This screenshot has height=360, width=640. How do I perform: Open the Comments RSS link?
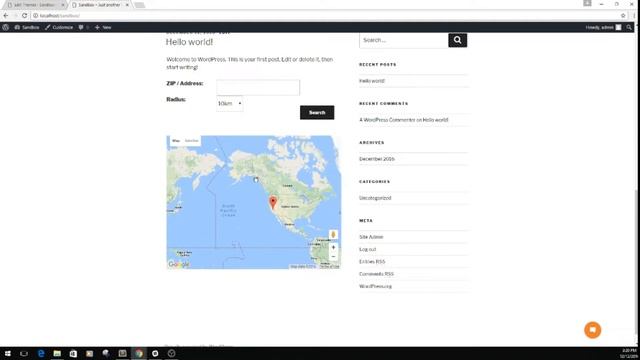point(376,274)
